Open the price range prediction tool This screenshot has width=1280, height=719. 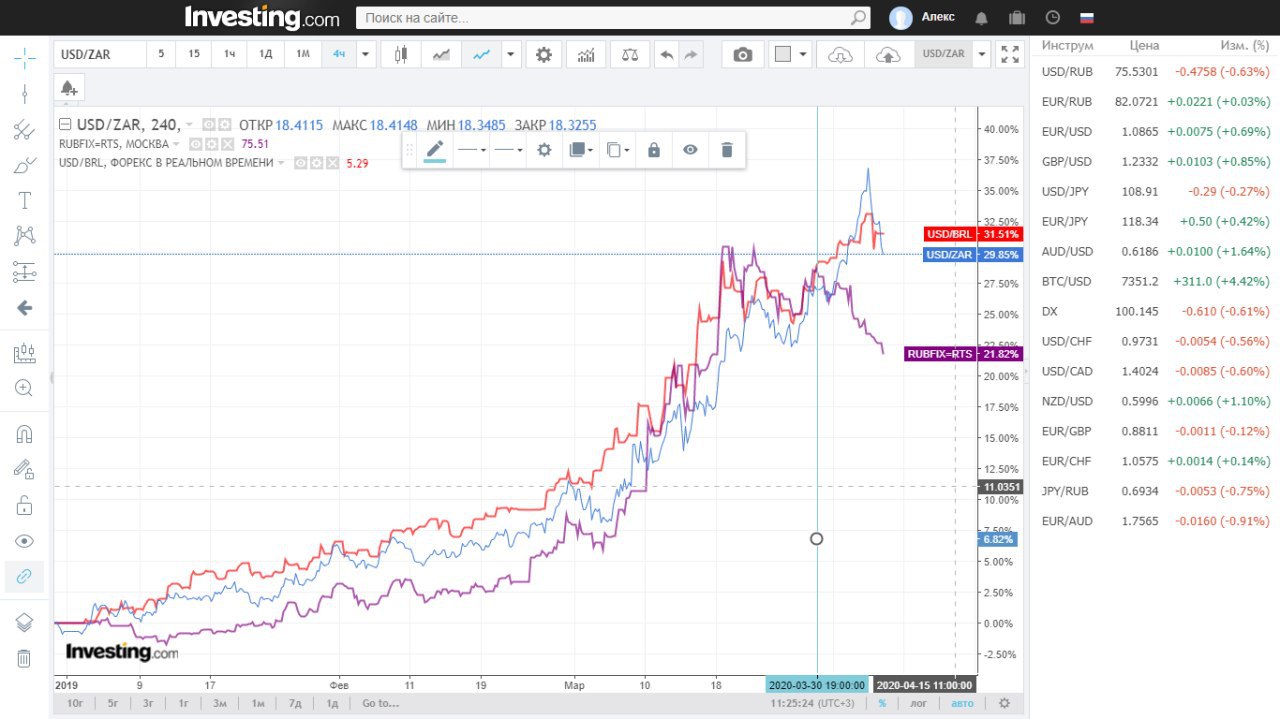coord(24,272)
